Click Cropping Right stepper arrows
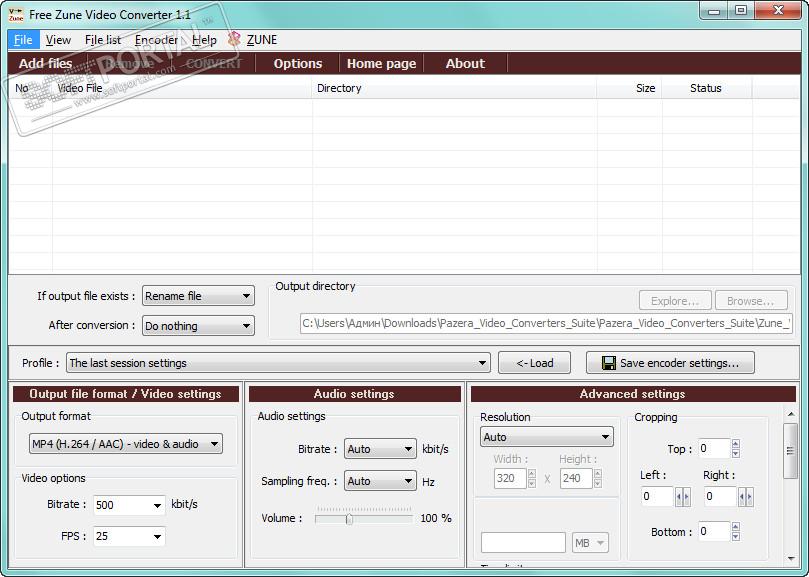The height and width of the screenshot is (577, 809). click(x=746, y=497)
